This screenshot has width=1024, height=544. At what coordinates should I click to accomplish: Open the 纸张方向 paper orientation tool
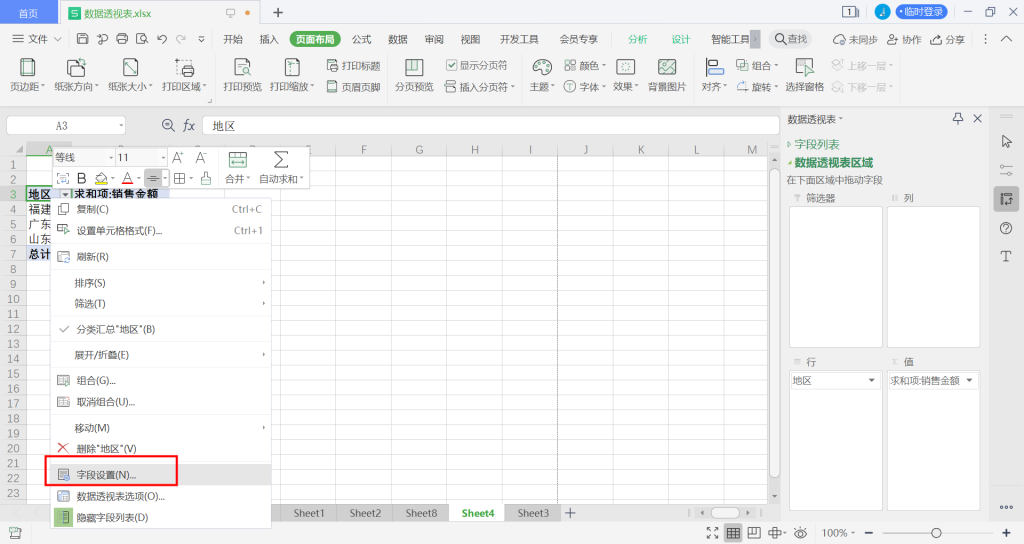(76, 74)
